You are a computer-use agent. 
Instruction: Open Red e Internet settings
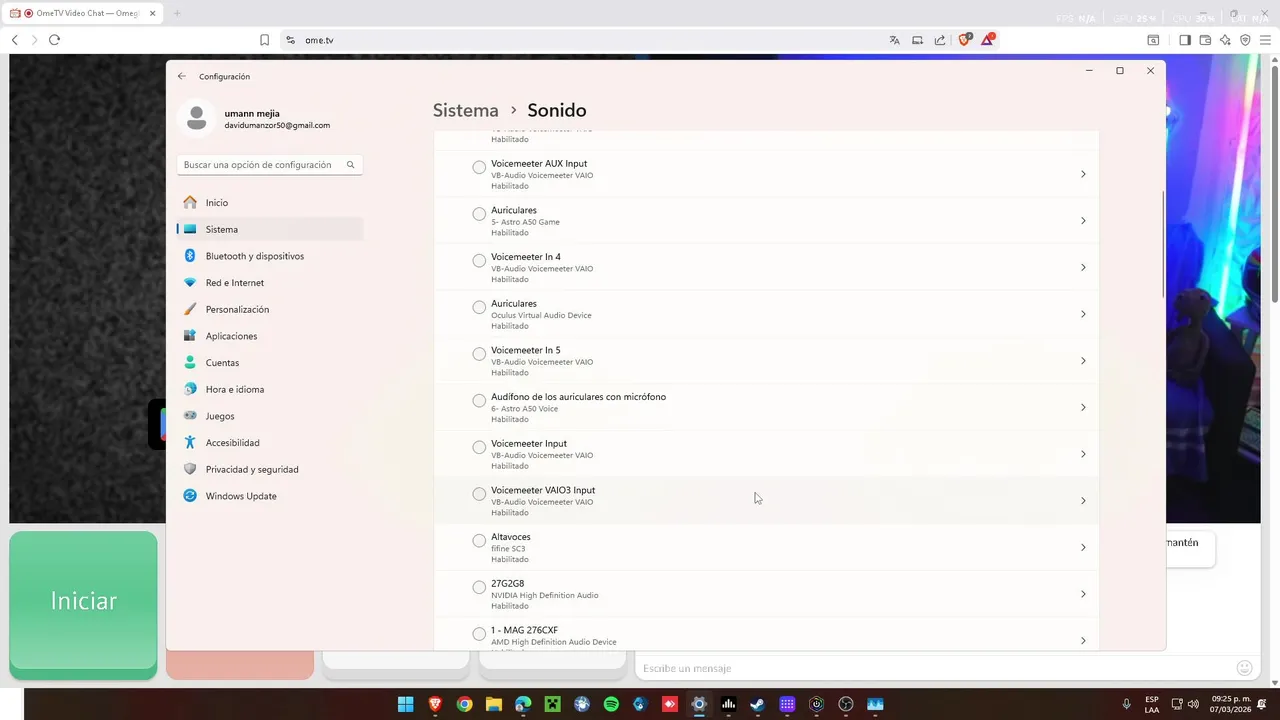pos(270,283)
